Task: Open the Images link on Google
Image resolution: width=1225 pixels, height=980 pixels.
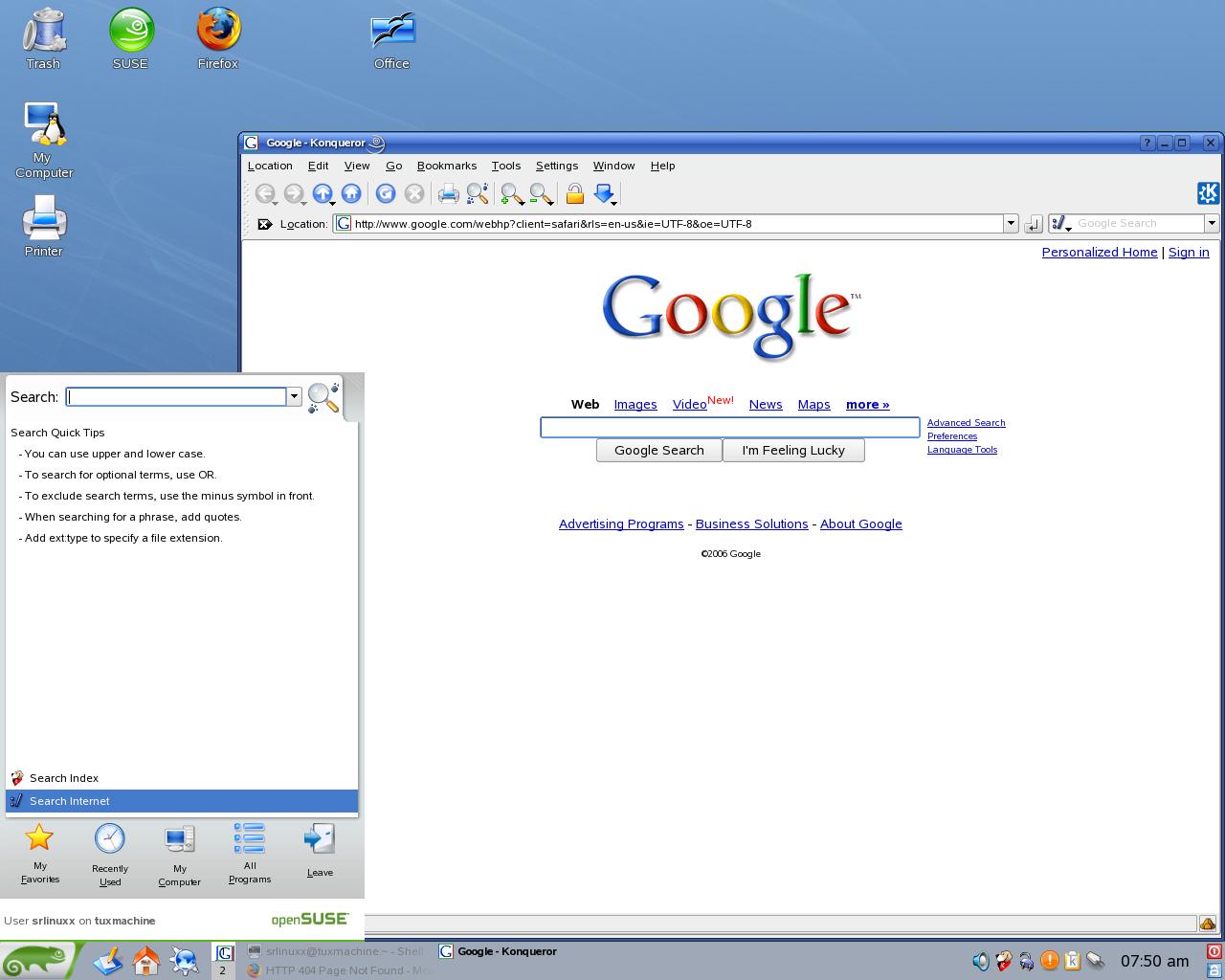Action: click(x=635, y=405)
